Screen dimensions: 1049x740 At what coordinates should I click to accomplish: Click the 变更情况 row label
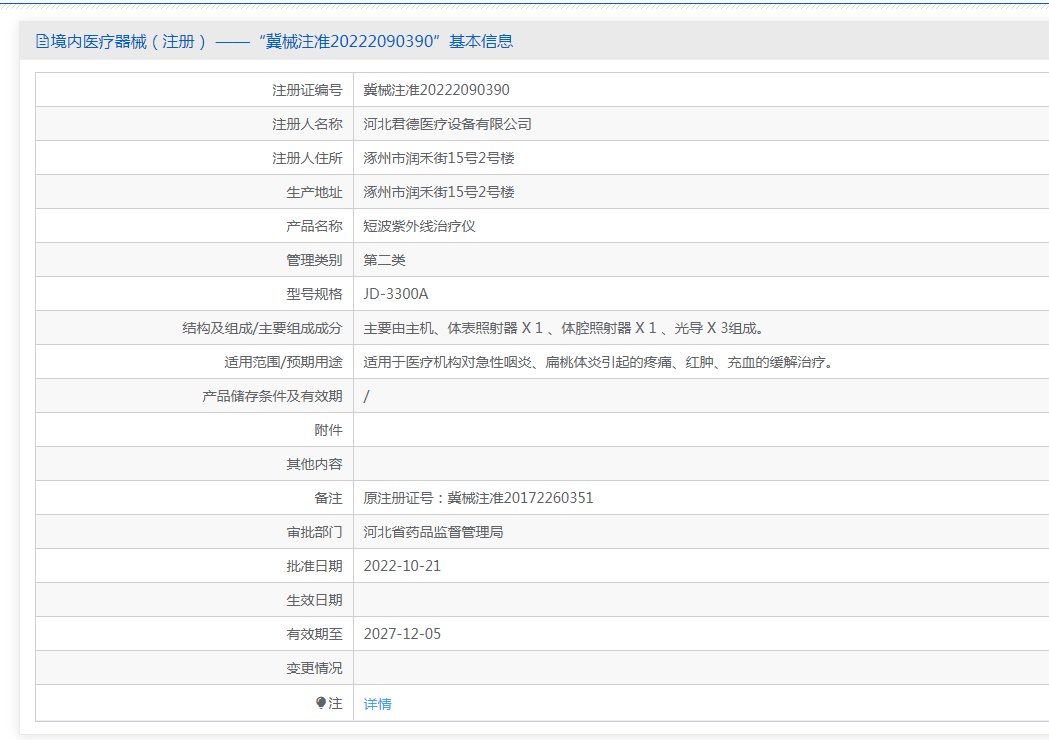314,668
